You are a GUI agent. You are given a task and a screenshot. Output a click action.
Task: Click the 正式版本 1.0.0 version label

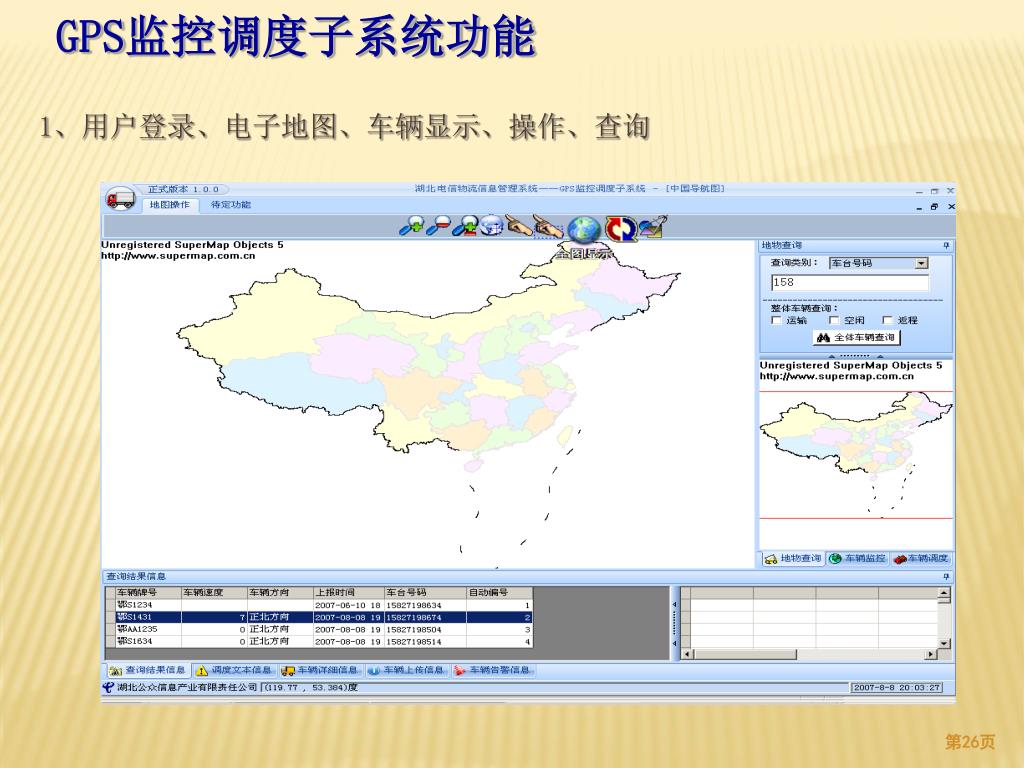[184, 189]
